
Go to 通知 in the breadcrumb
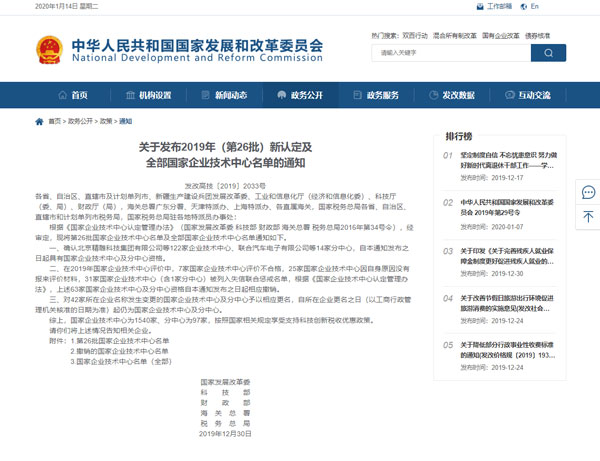tap(126, 121)
